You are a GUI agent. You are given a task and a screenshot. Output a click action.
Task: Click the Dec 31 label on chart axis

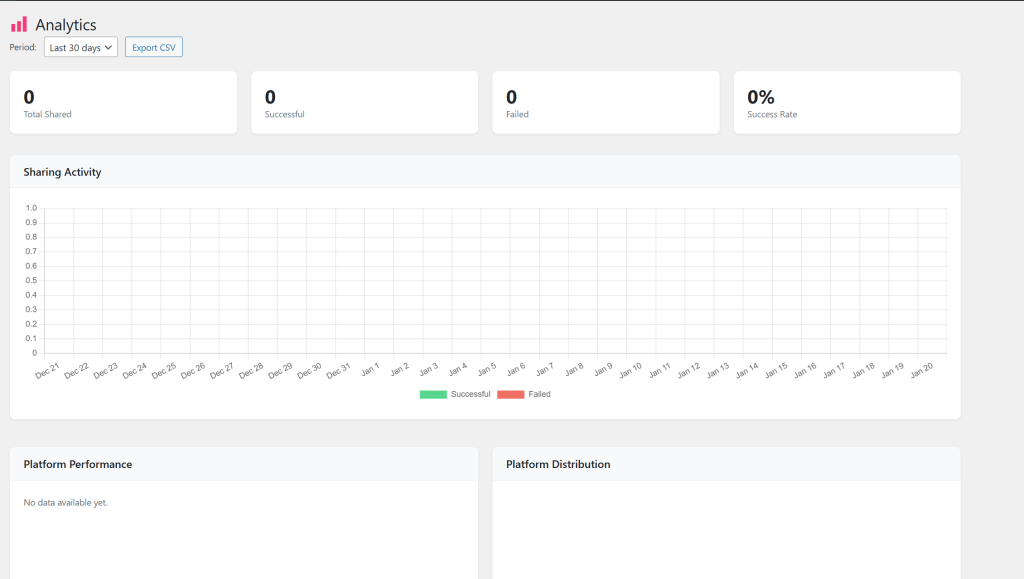click(x=338, y=371)
